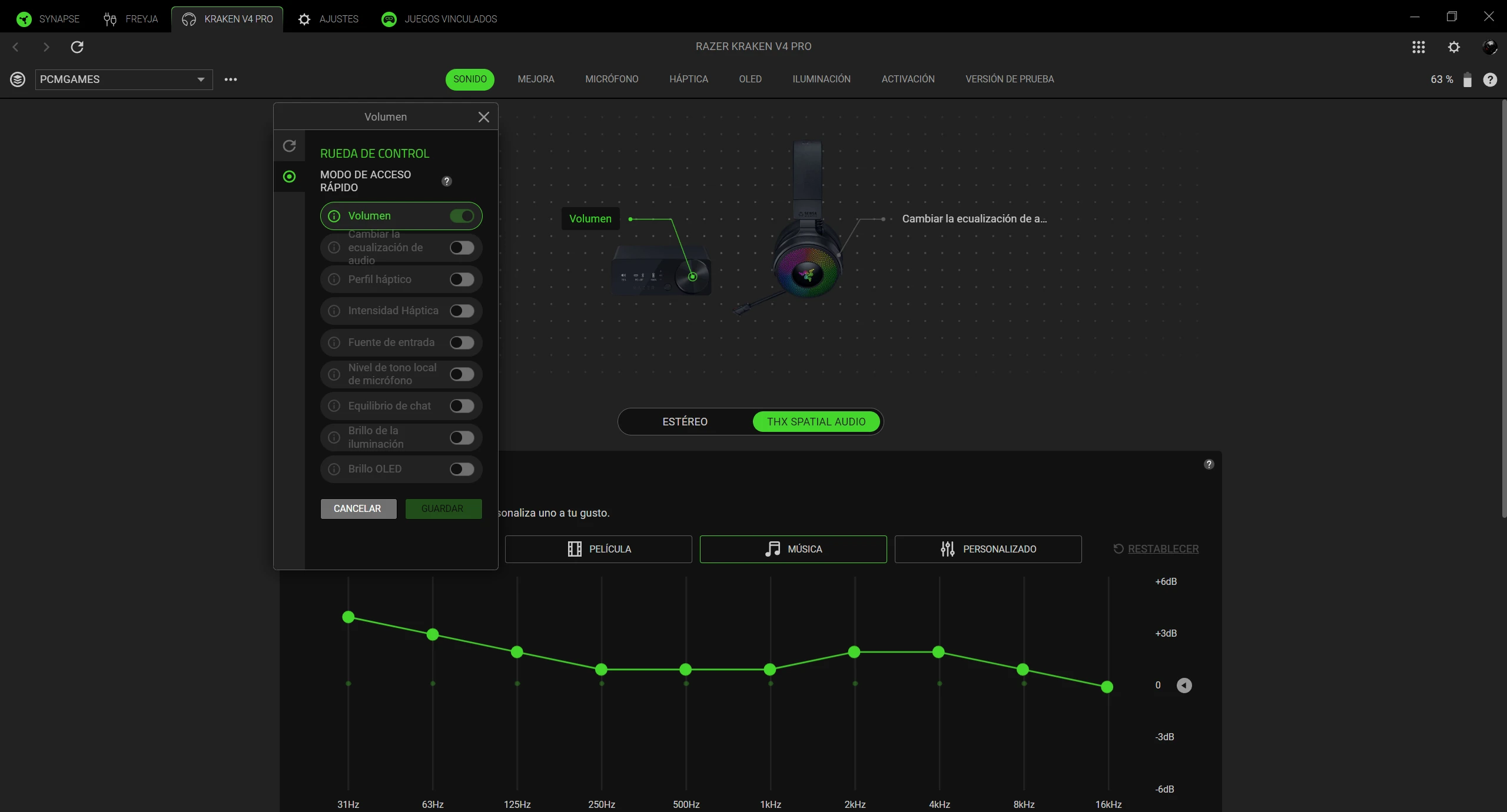Enable the Equilibrio de chat toggle

462,406
